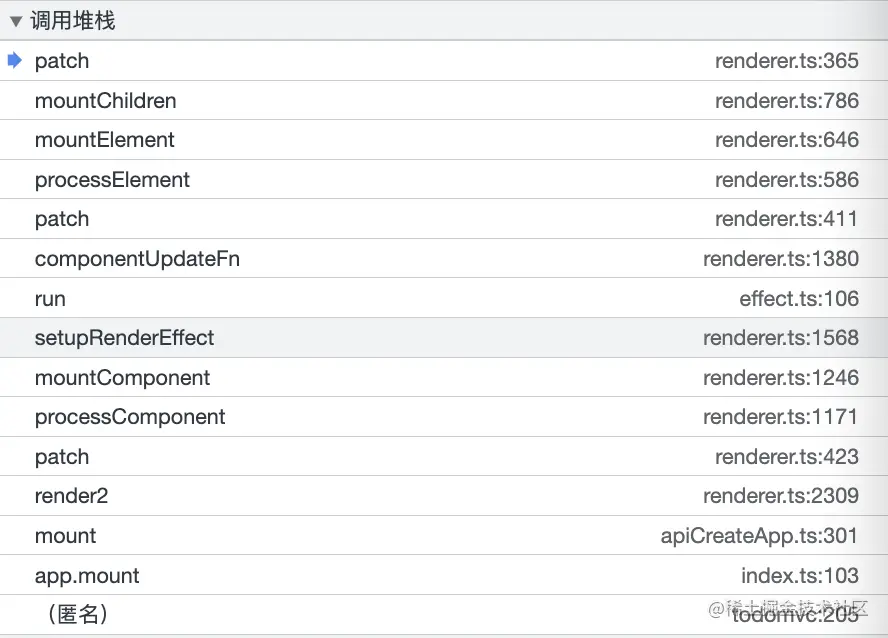
Task: Select the componentUpdateFn frame
Action: (x=137, y=259)
